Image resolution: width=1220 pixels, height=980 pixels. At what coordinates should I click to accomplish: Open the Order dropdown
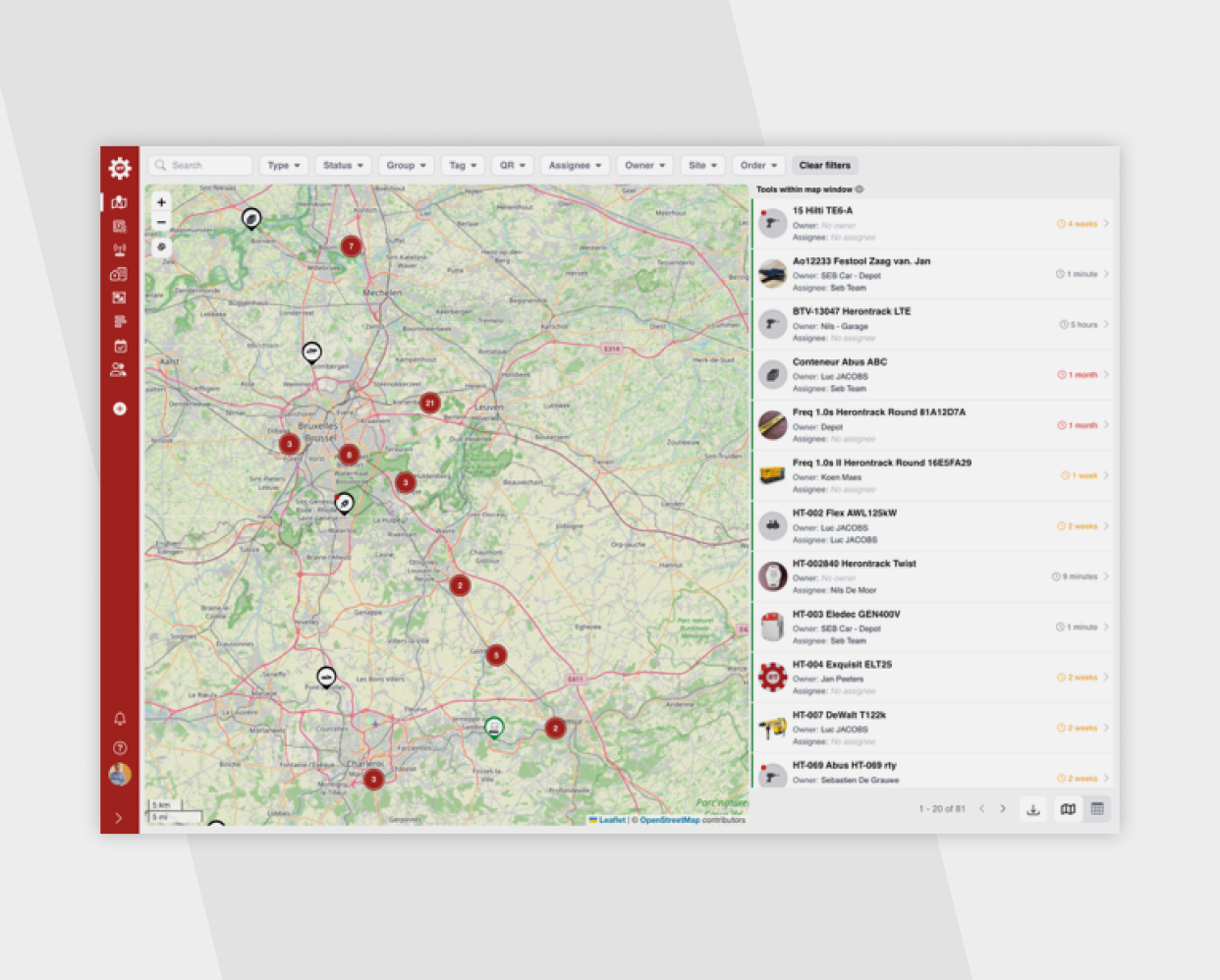[x=758, y=165]
